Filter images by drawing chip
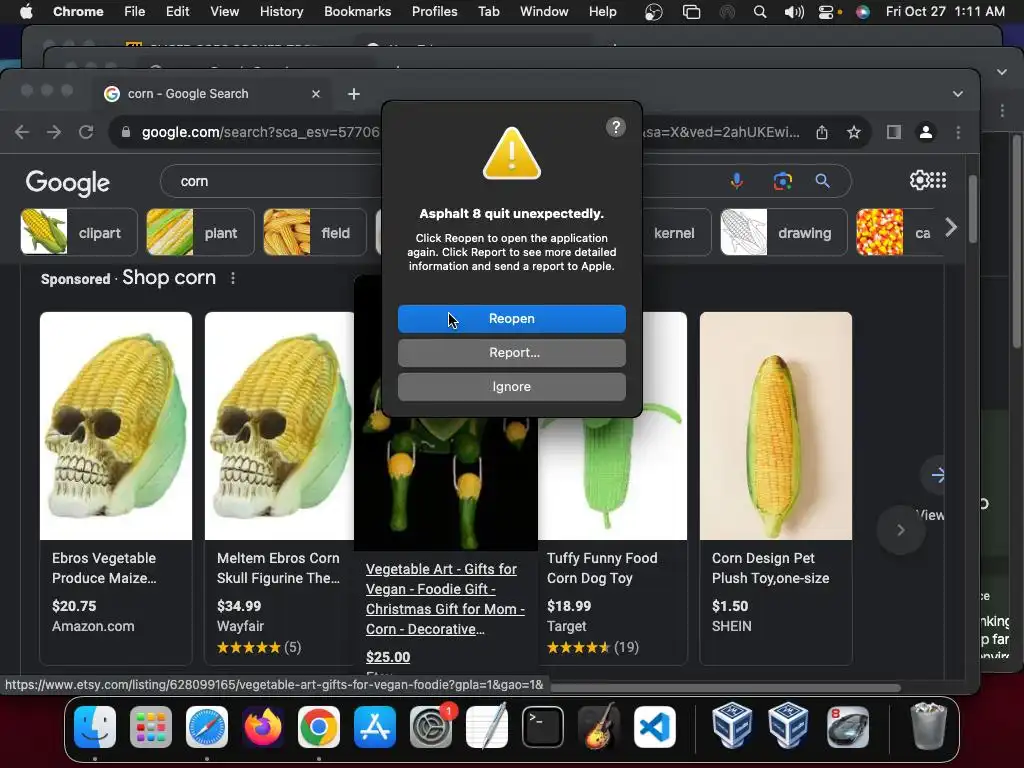 click(x=784, y=232)
